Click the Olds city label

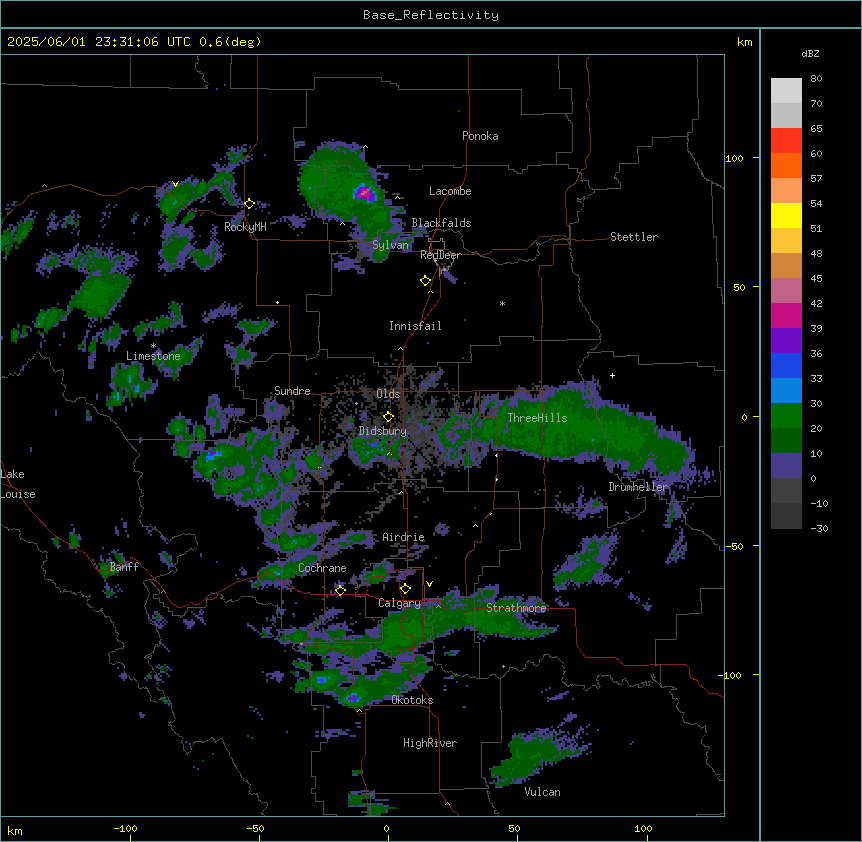coord(388,394)
